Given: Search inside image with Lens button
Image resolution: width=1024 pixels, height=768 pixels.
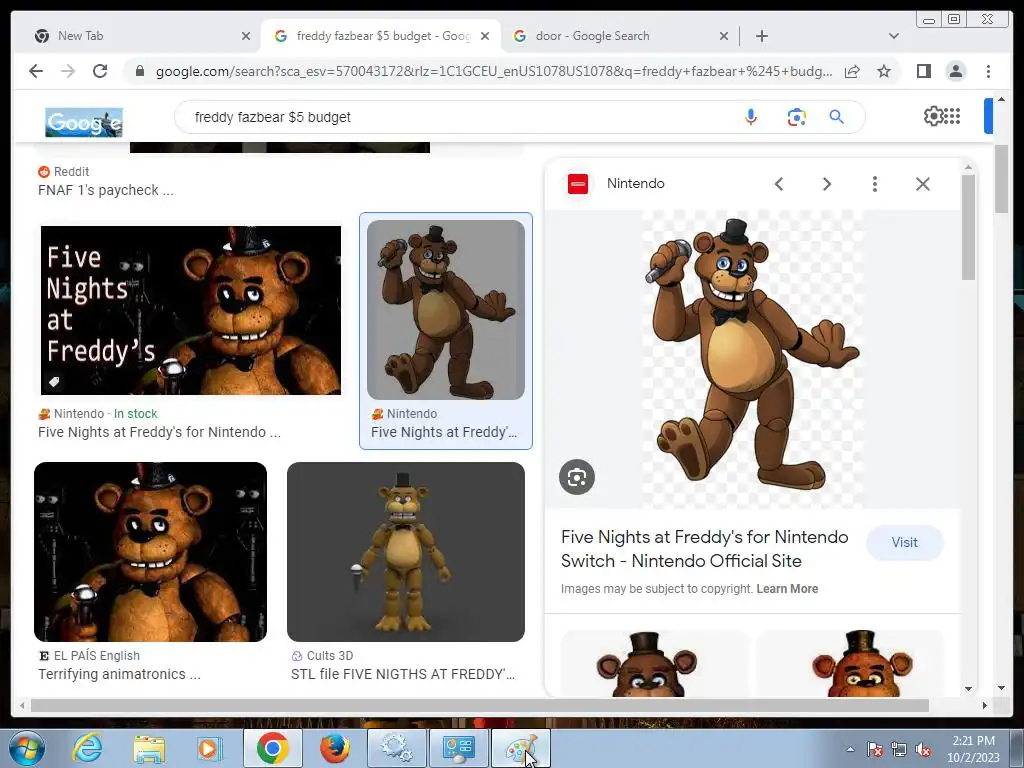Looking at the screenshot, I should point(577,477).
